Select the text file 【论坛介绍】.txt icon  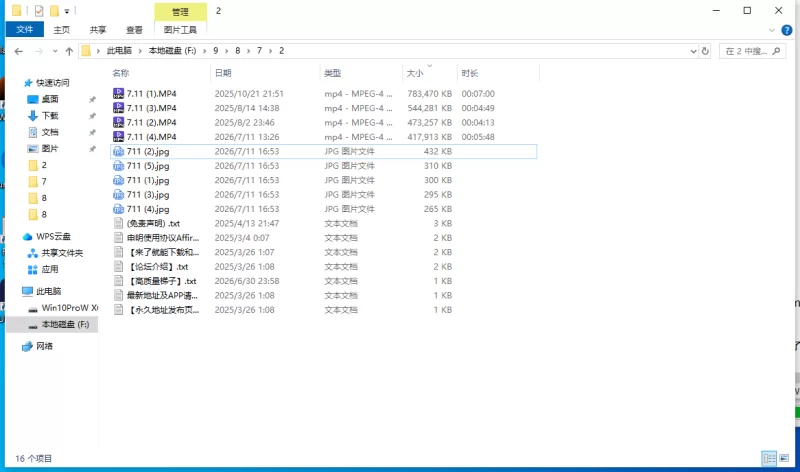click(118, 266)
